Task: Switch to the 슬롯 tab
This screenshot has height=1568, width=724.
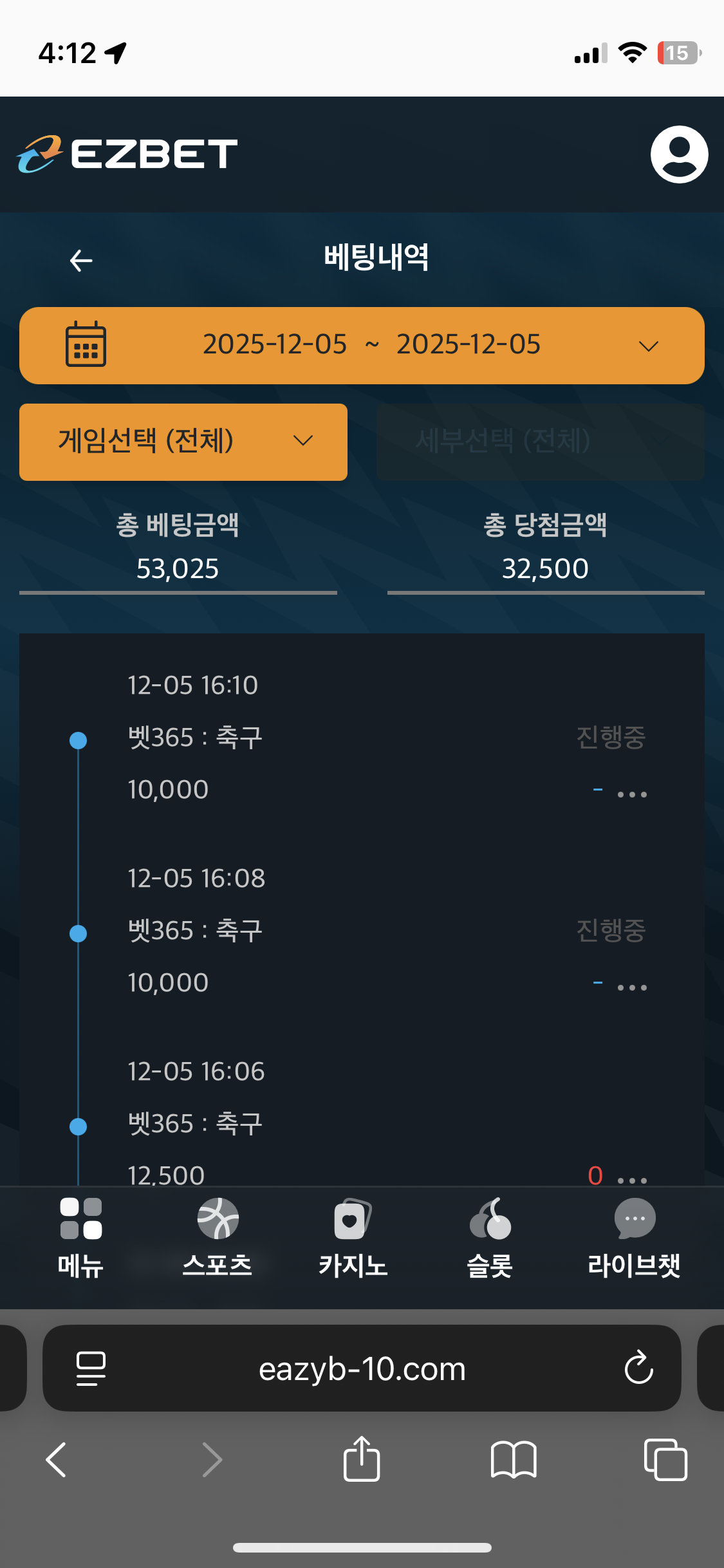Action: (x=490, y=1237)
